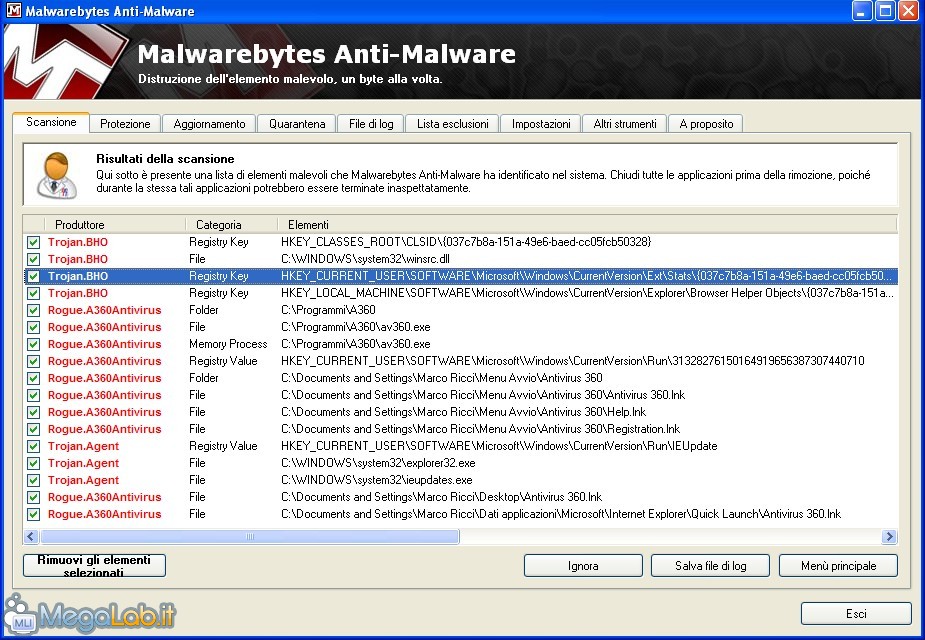Click the horizontal scrollbar right arrow

pyautogui.click(x=889, y=536)
